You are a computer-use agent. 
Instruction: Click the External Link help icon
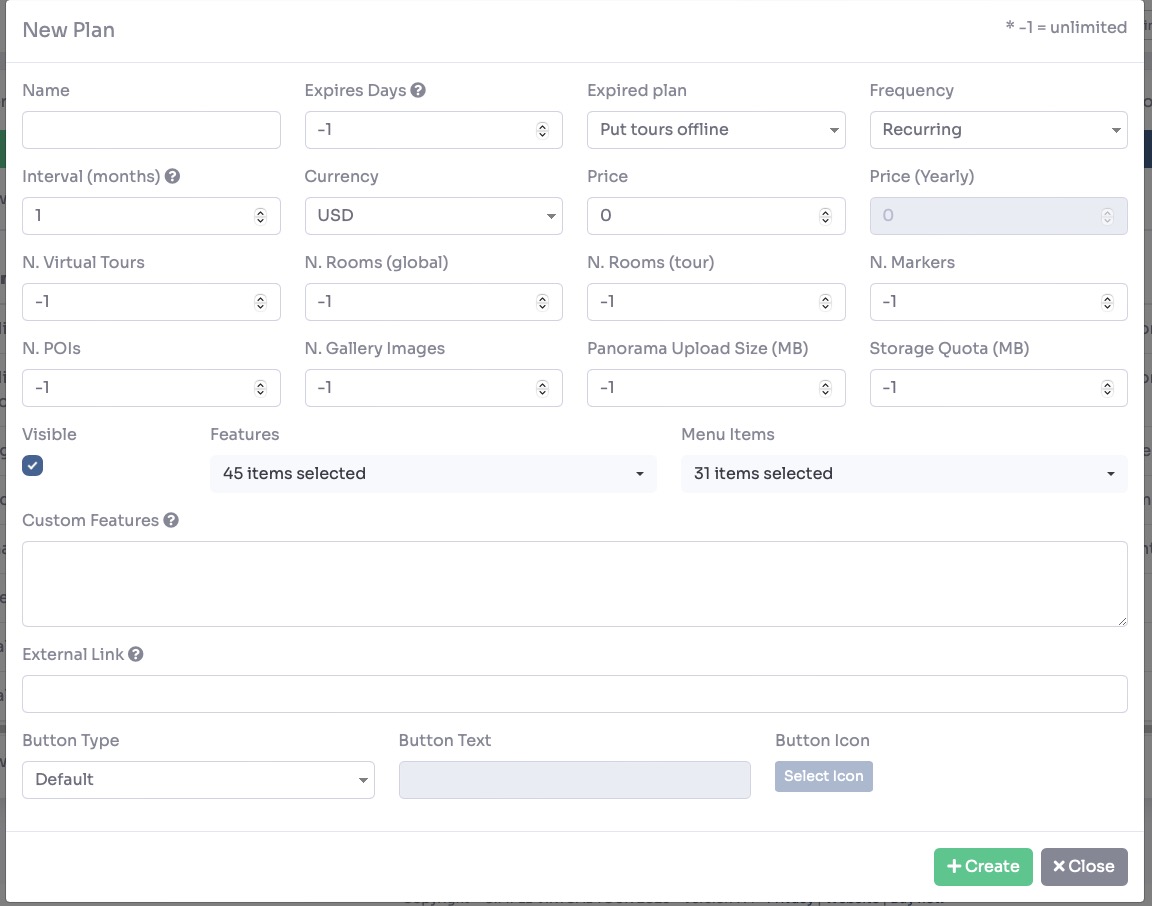135,654
